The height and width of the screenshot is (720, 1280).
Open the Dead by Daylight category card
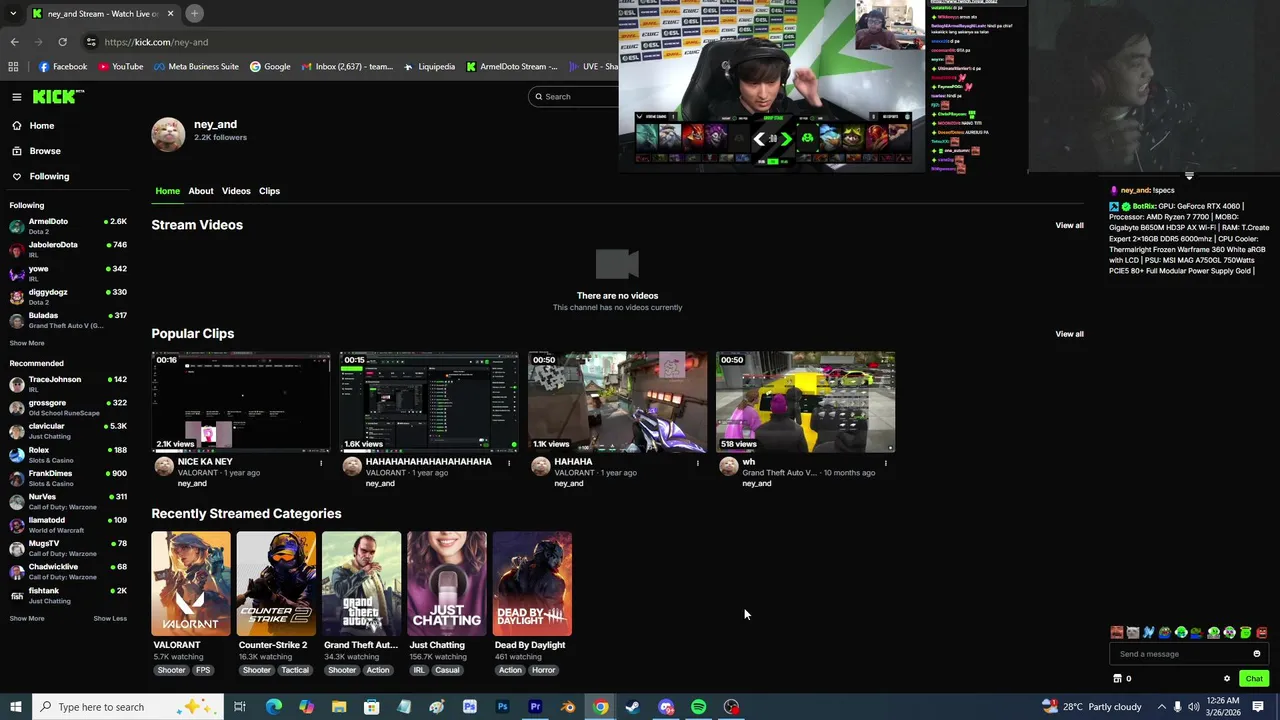tap(532, 584)
